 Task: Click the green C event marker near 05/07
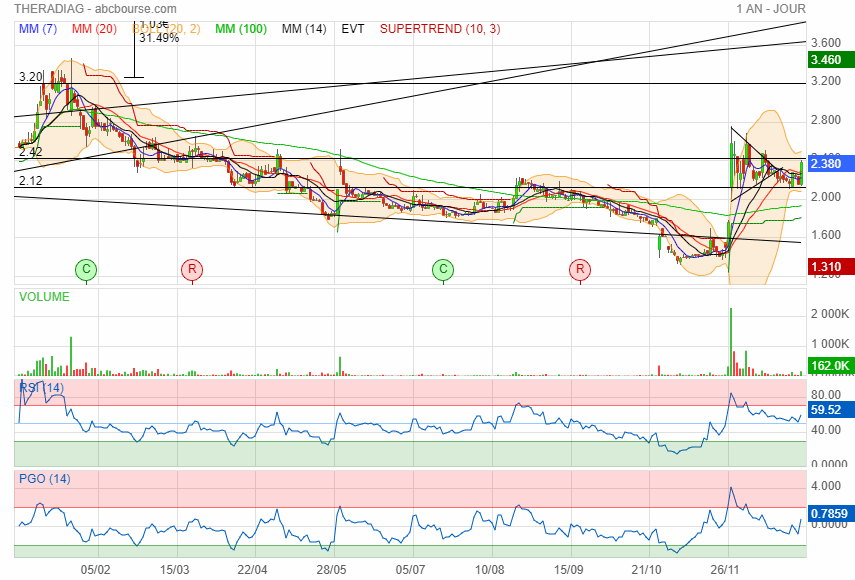443,269
